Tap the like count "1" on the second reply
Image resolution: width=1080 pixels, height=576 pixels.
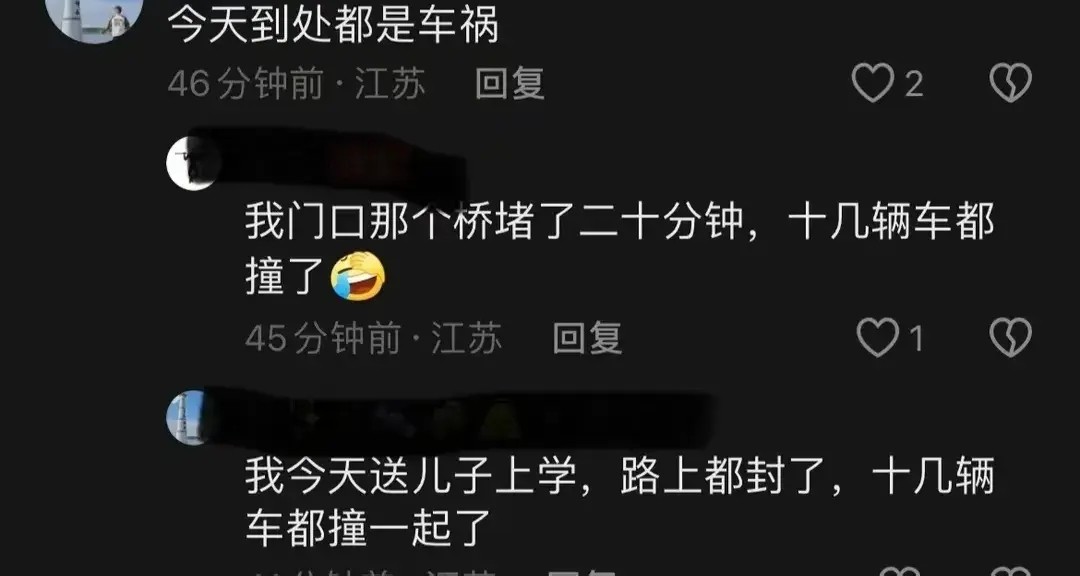pyautogui.click(x=915, y=338)
